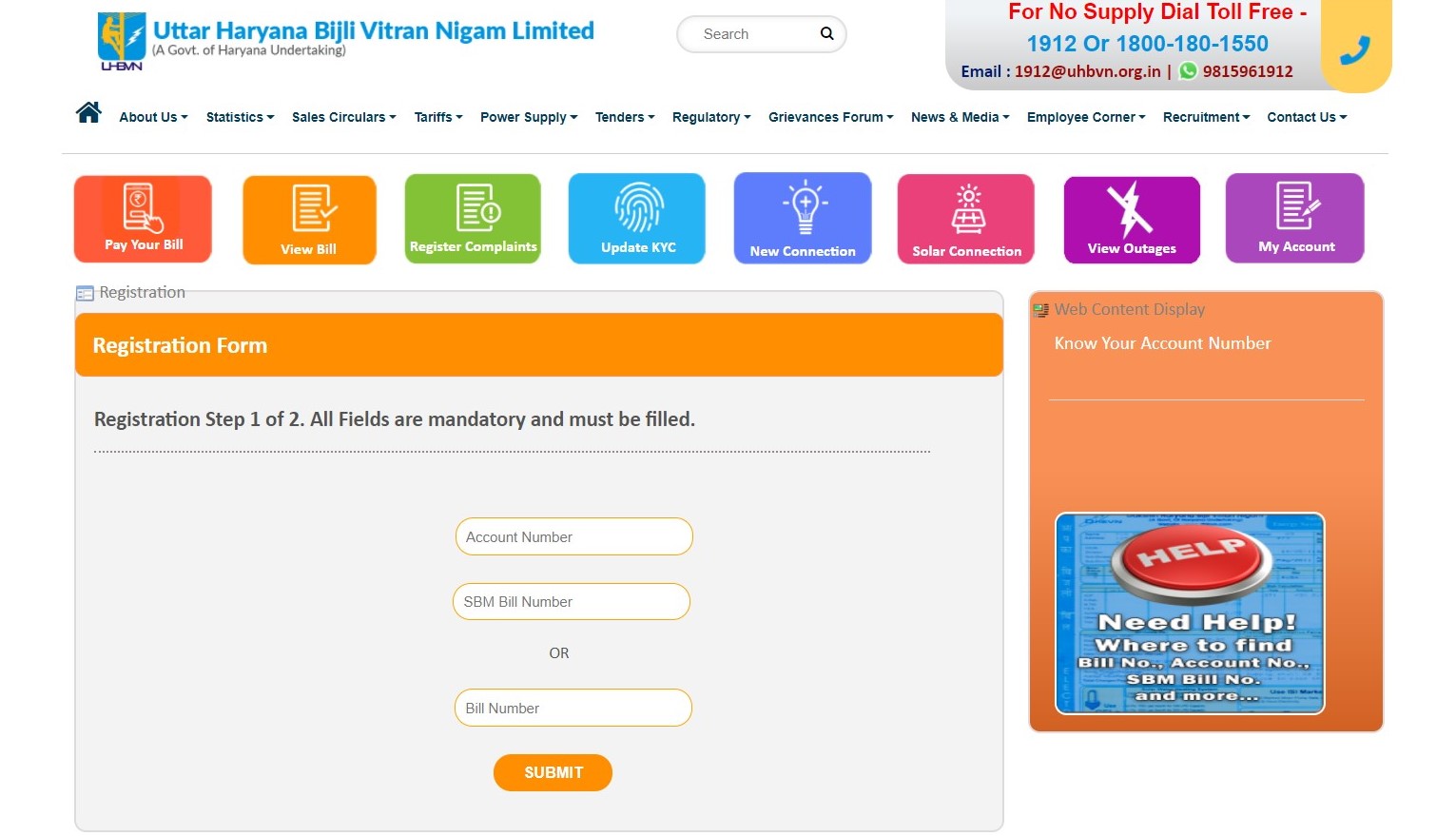
Task: Expand the Tariffs menu
Action: click(438, 117)
